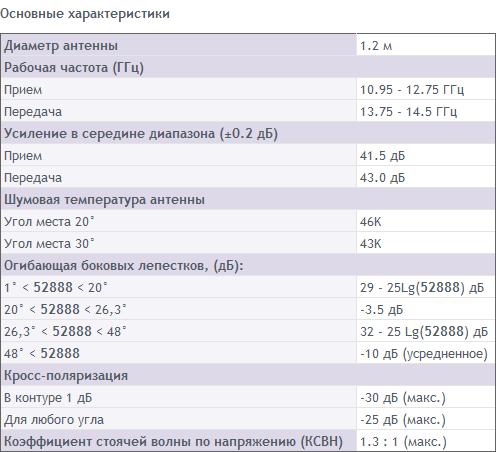The width and height of the screenshot is (496, 452).
Task: Select the 'Диаметр антенны' row label
Action: (61, 46)
